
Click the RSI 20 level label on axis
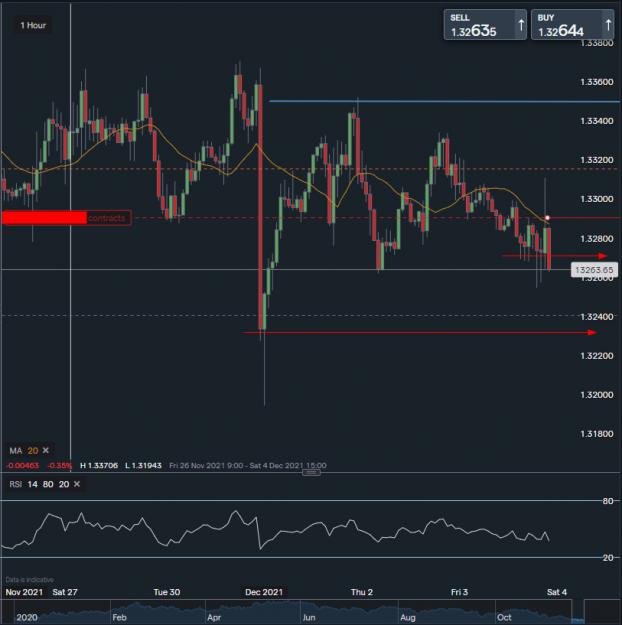click(608, 558)
